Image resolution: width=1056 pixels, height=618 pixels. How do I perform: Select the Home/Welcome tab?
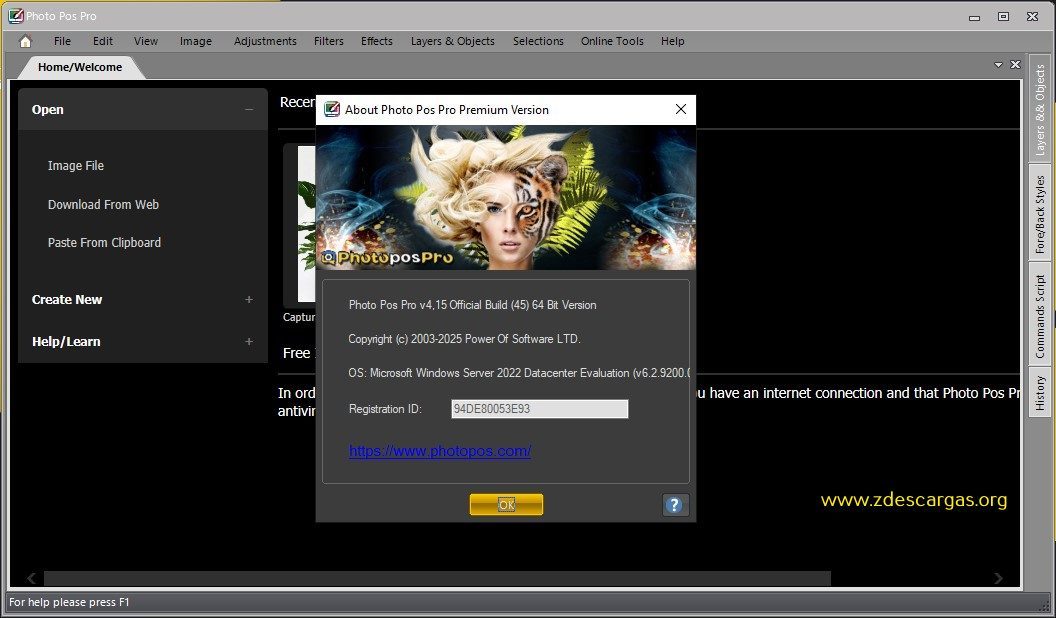pos(80,67)
